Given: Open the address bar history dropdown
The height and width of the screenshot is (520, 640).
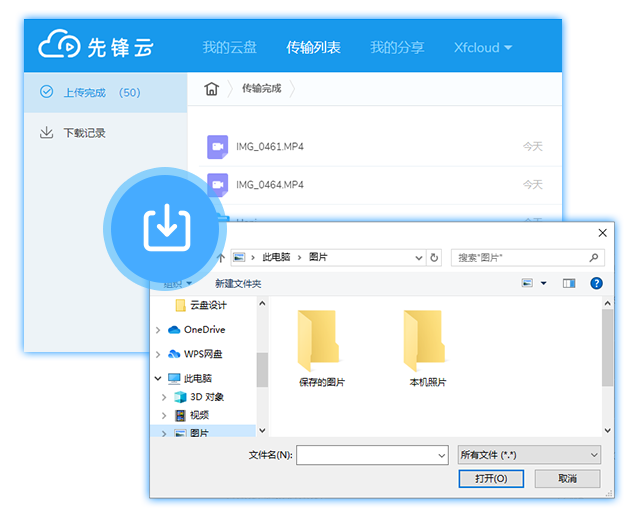Looking at the screenshot, I should (418, 258).
